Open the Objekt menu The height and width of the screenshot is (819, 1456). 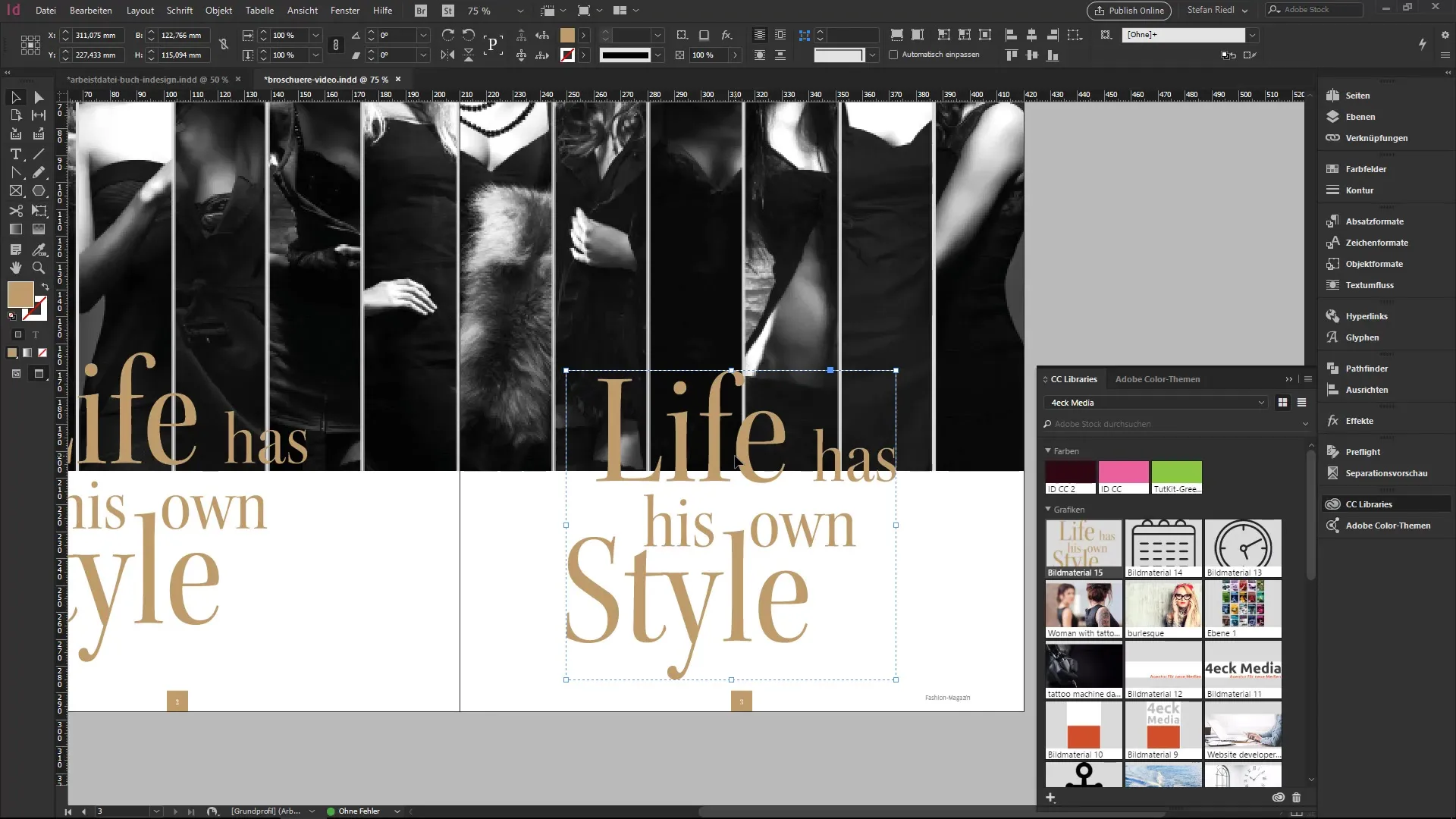(x=218, y=11)
